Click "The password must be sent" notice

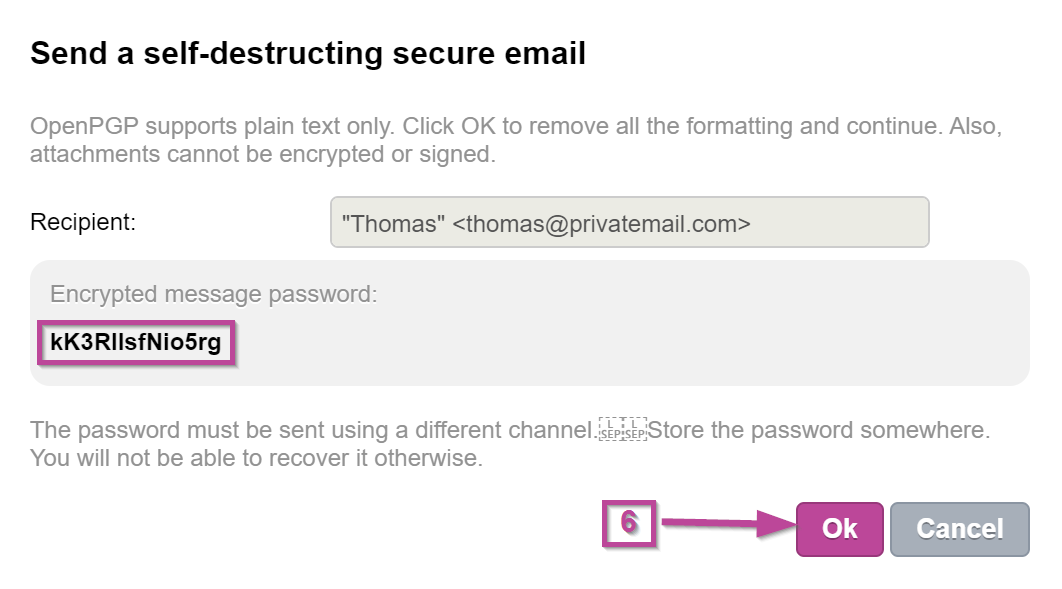312,431
